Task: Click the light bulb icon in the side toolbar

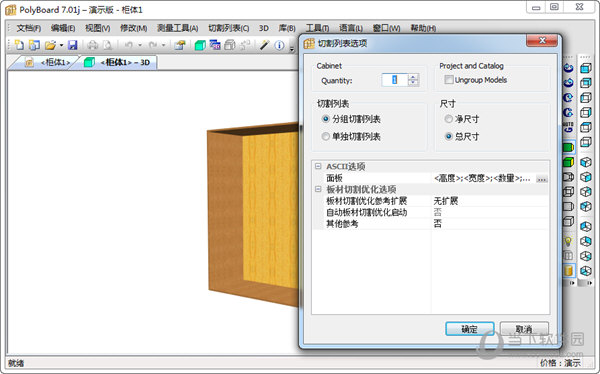Action: tap(568, 241)
